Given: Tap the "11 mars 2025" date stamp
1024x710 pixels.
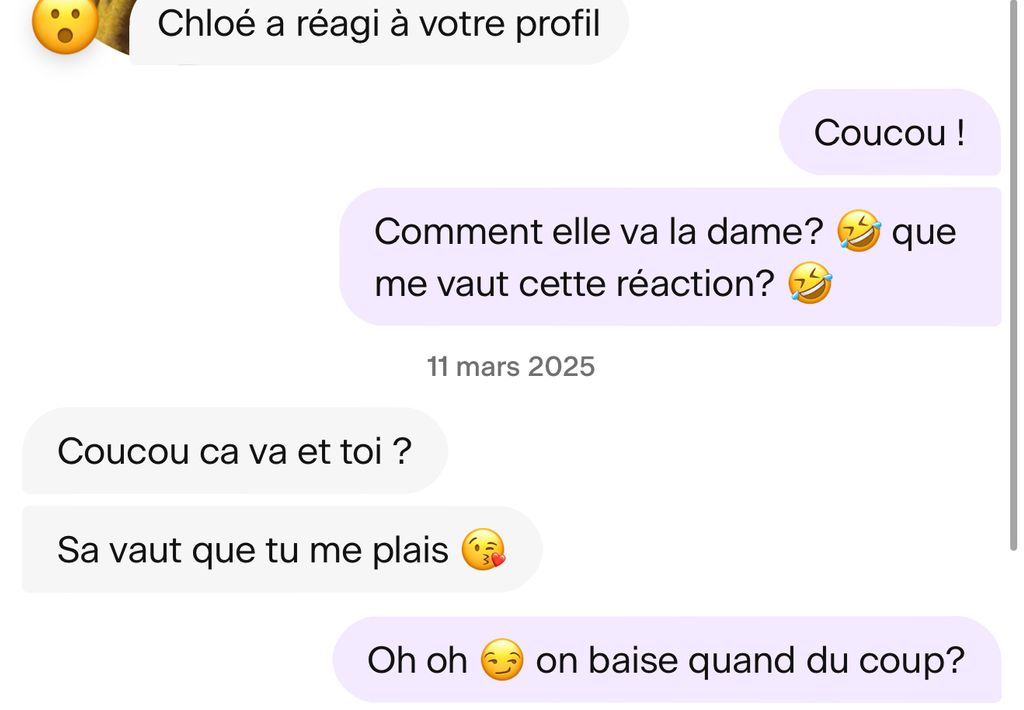Looking at the screenshot, I should [x=511, y=367].
